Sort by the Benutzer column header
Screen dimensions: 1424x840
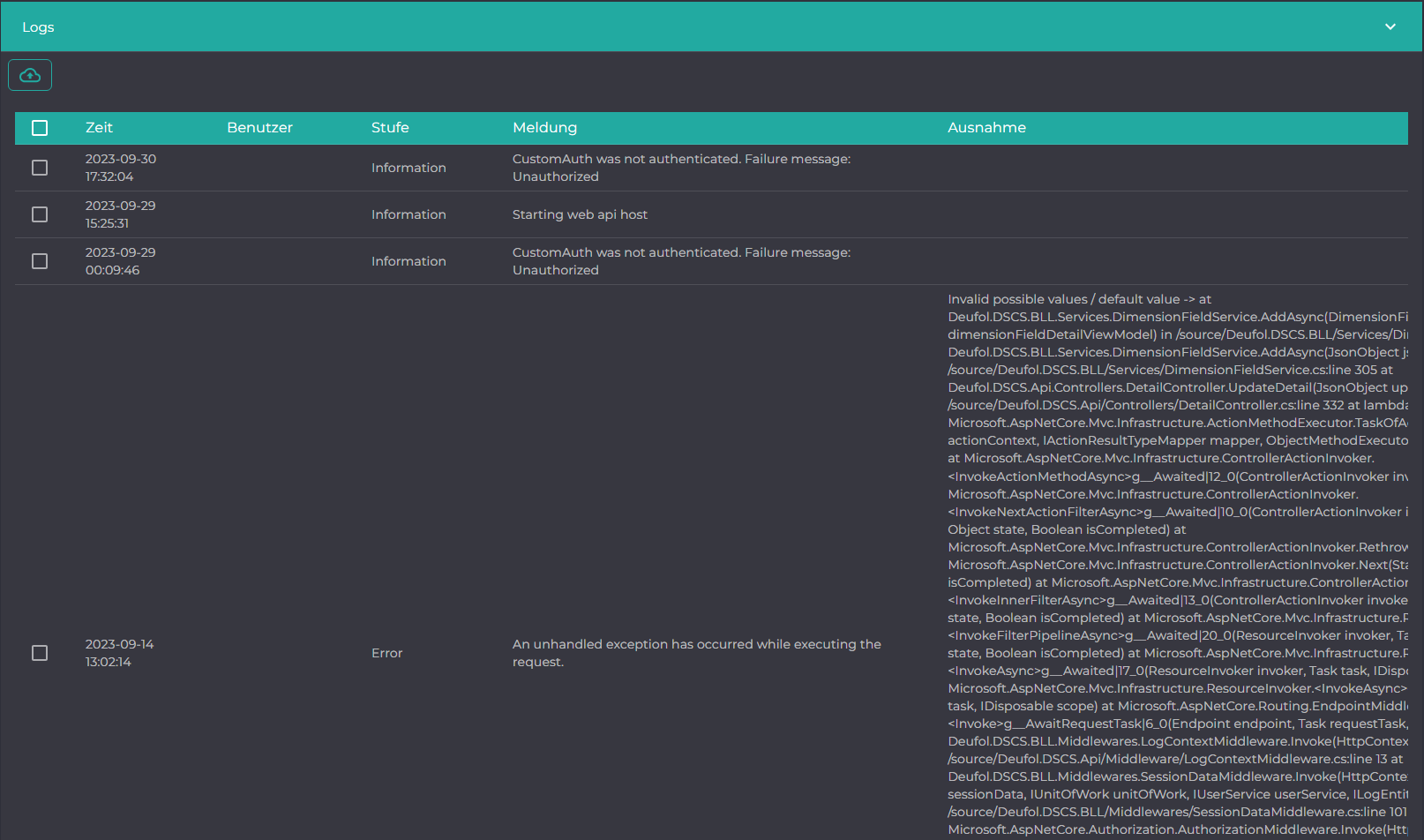point(259,128)
